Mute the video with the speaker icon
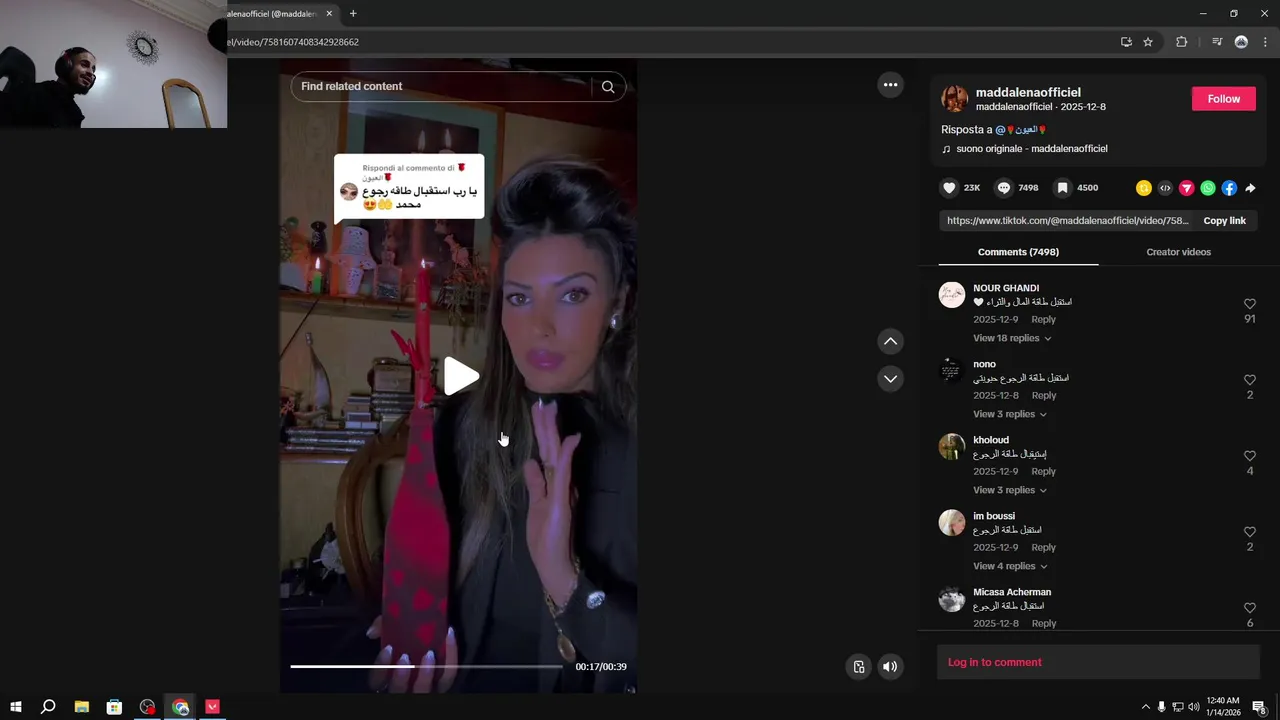Viewport: 1280px width, 720px height. (890, 667)
